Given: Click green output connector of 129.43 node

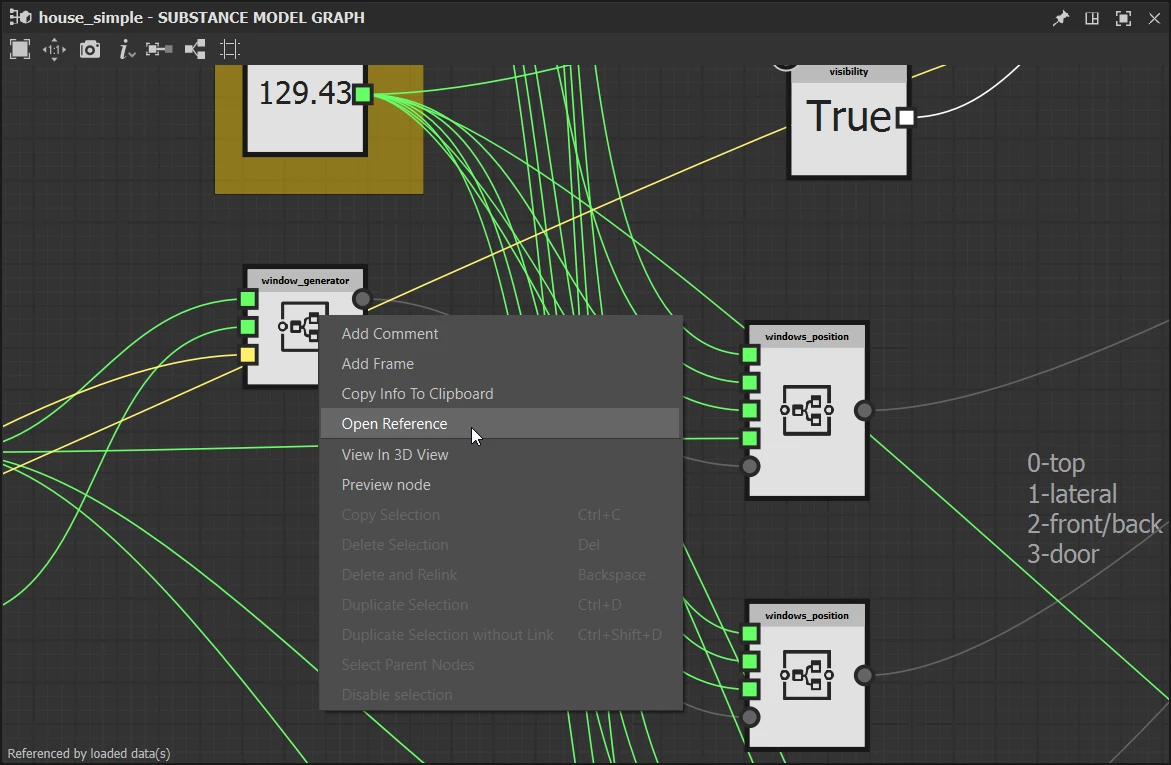Looking at the screenshot, I should (362, 94).
